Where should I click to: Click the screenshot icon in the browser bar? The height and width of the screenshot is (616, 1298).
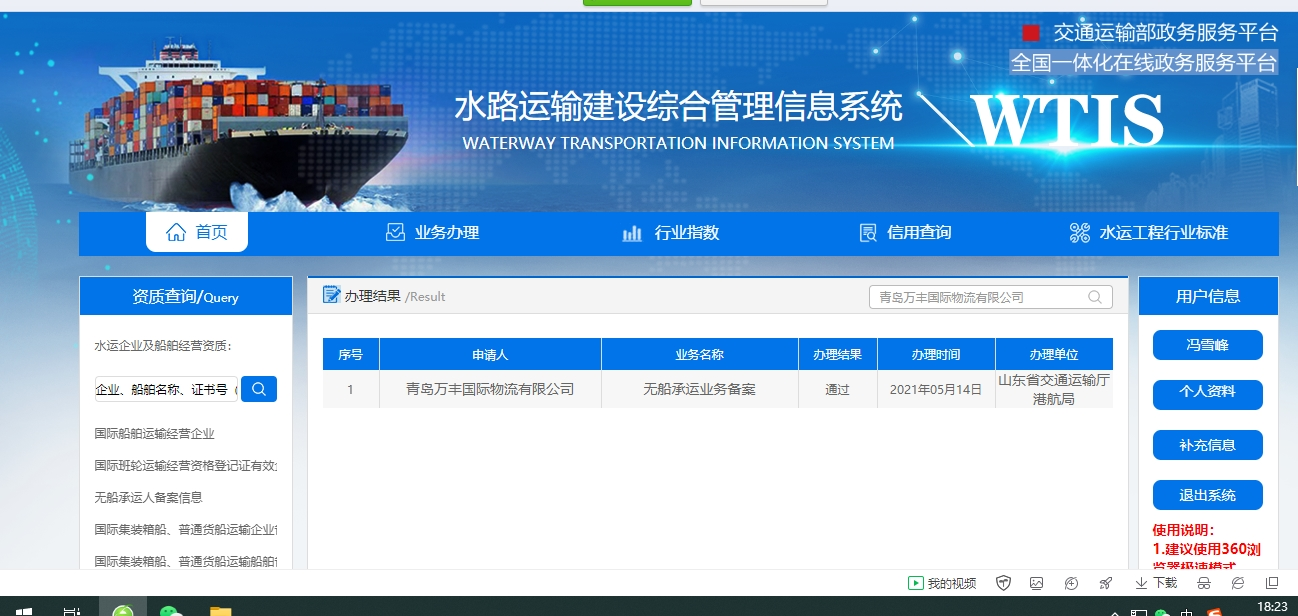point(1037,581)
